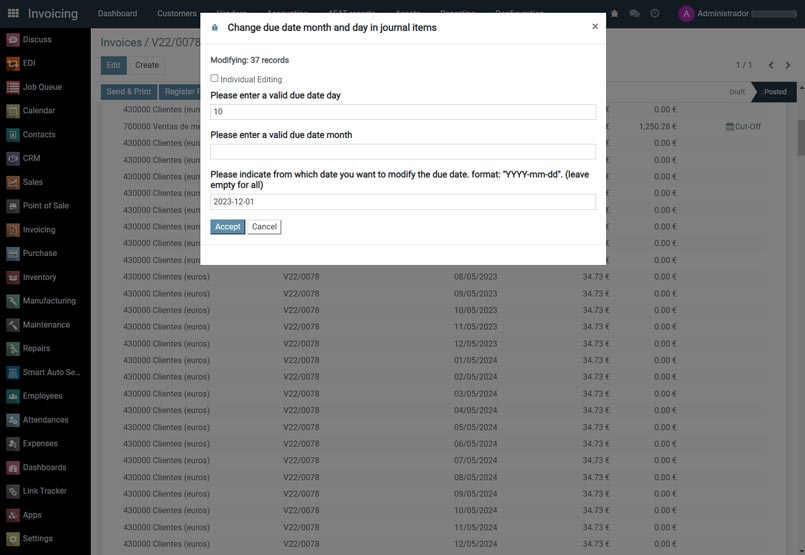Click Send & Print button

pos(129,91)
